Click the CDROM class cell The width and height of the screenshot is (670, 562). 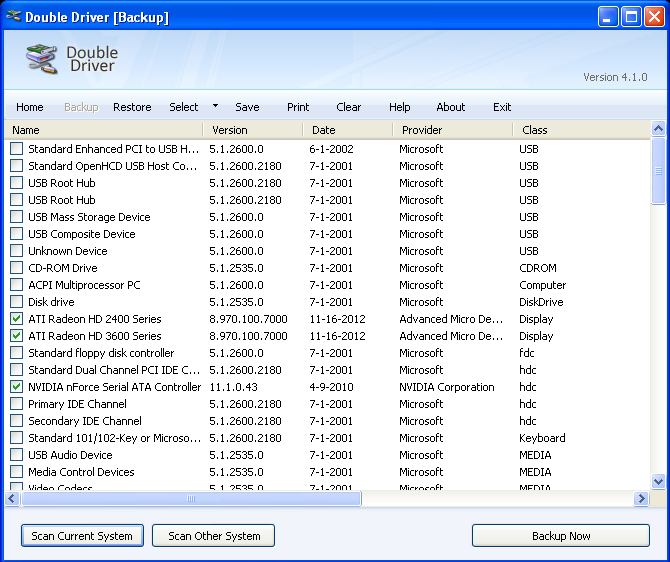pos(538,268)
